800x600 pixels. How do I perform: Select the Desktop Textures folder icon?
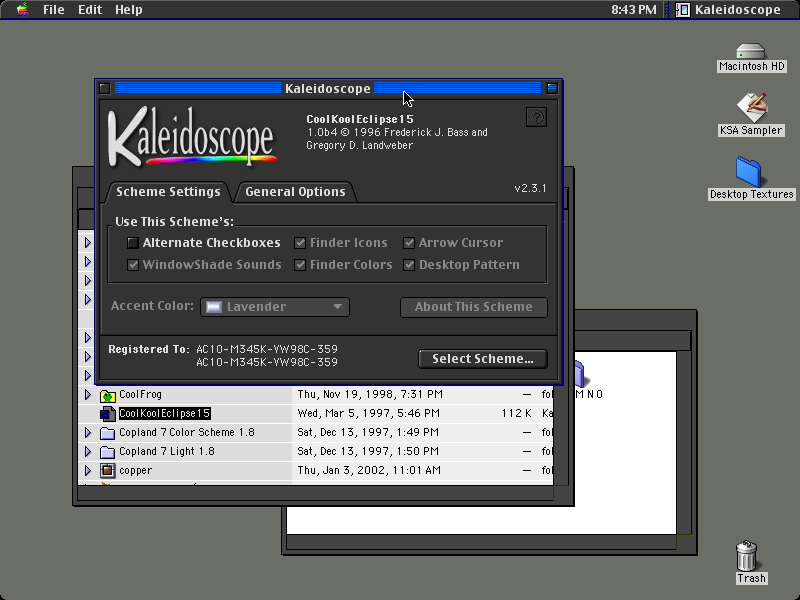coord(748,172)
